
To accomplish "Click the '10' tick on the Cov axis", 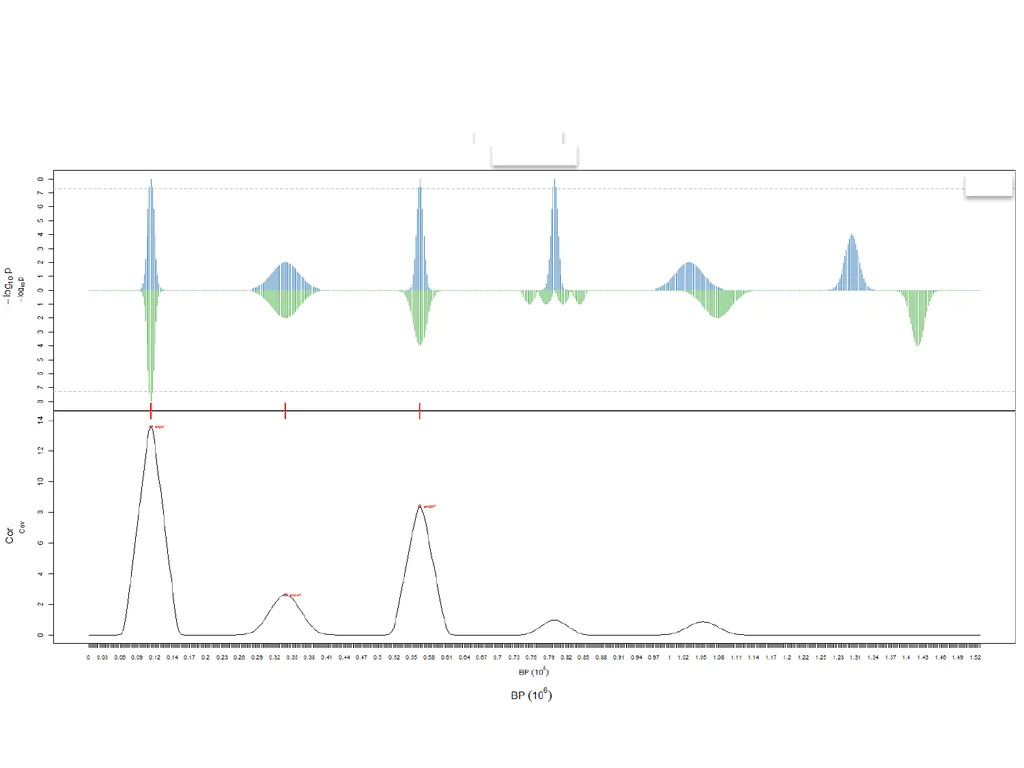I will tap(40, 481).
